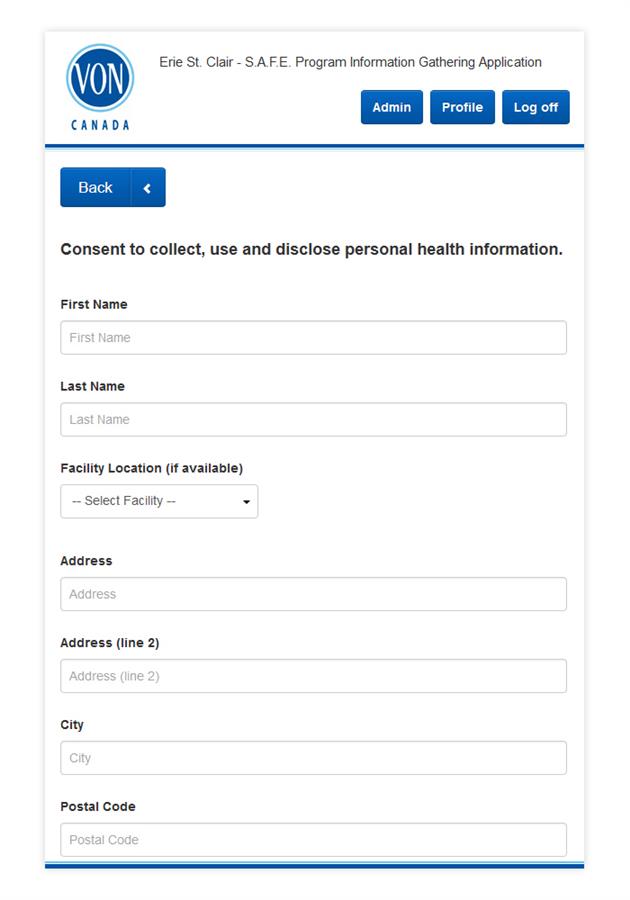The width and height of the screenshot is (630, 900).
Task: Go back with the Back button label
Action: coord(95,187)
